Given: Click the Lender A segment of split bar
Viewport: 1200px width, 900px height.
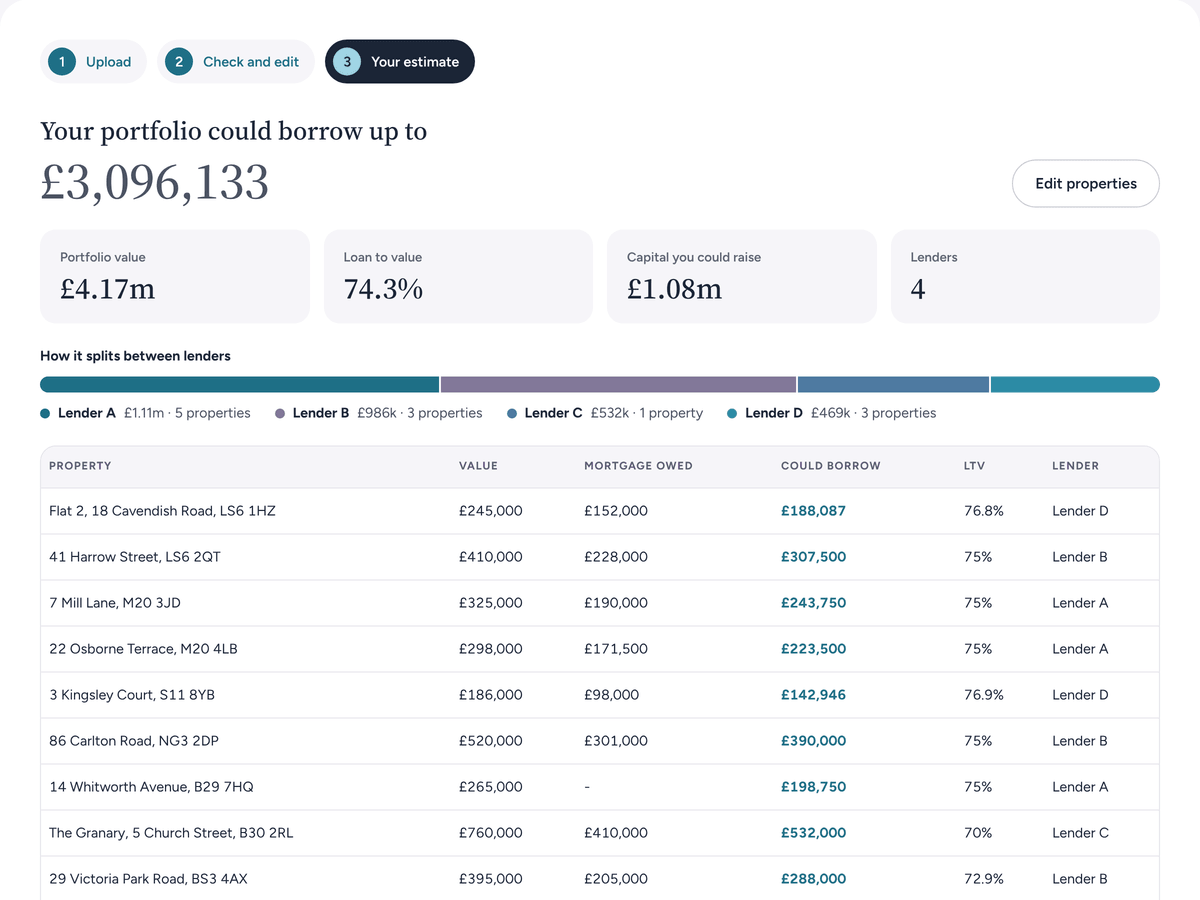Looking at the screenshot, I should 240,384.
